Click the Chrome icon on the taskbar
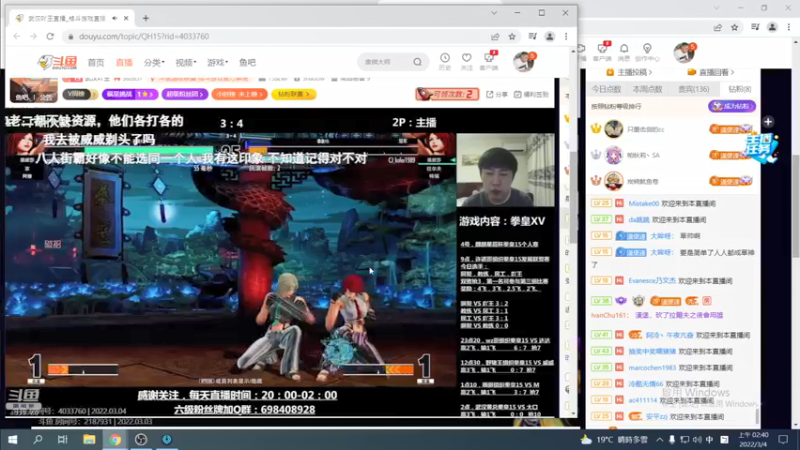The image size is (800, 450). 115,439
